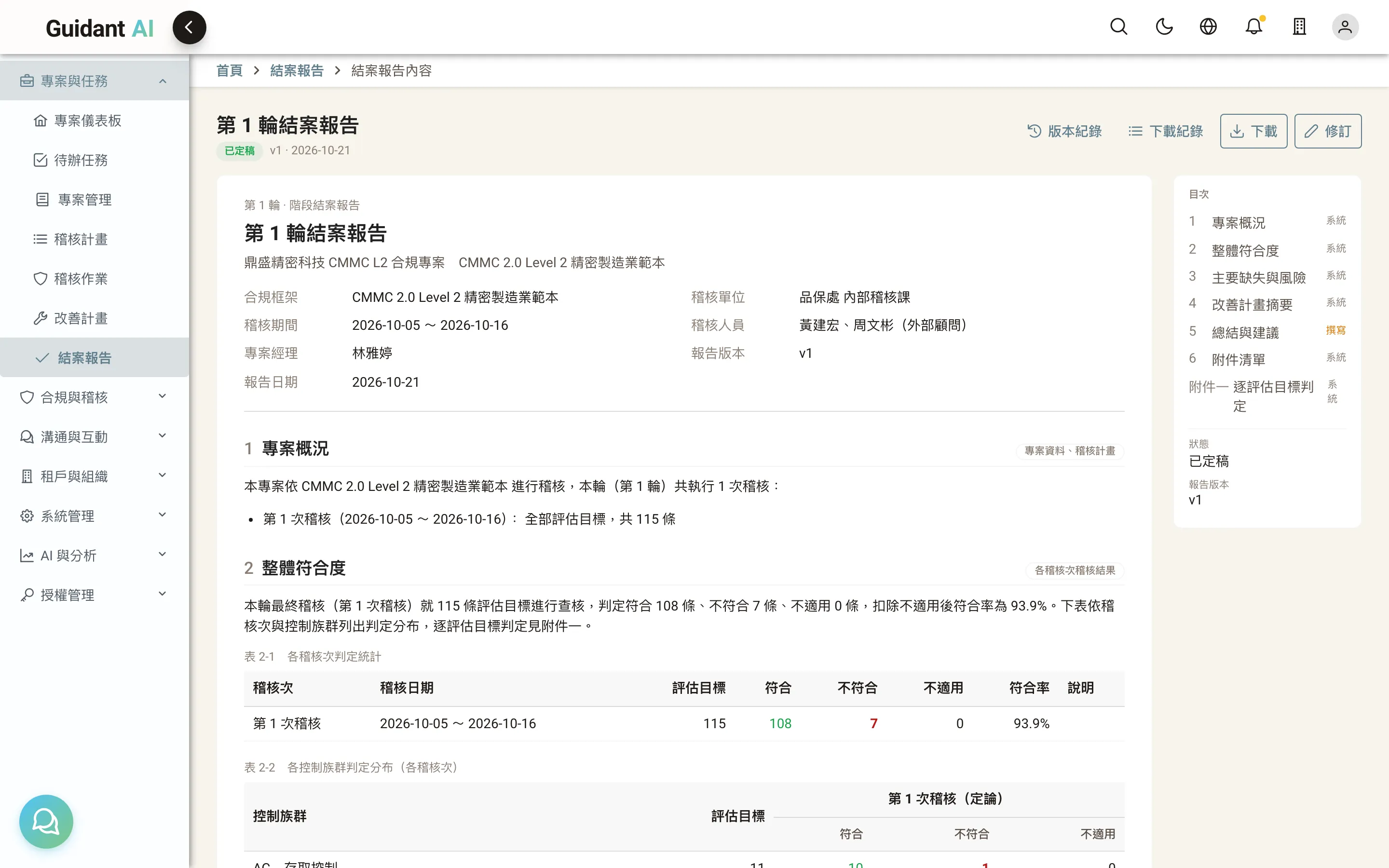1389x868 pixels.
Task: Open the chat support bubble button
Action: point(46,821)
